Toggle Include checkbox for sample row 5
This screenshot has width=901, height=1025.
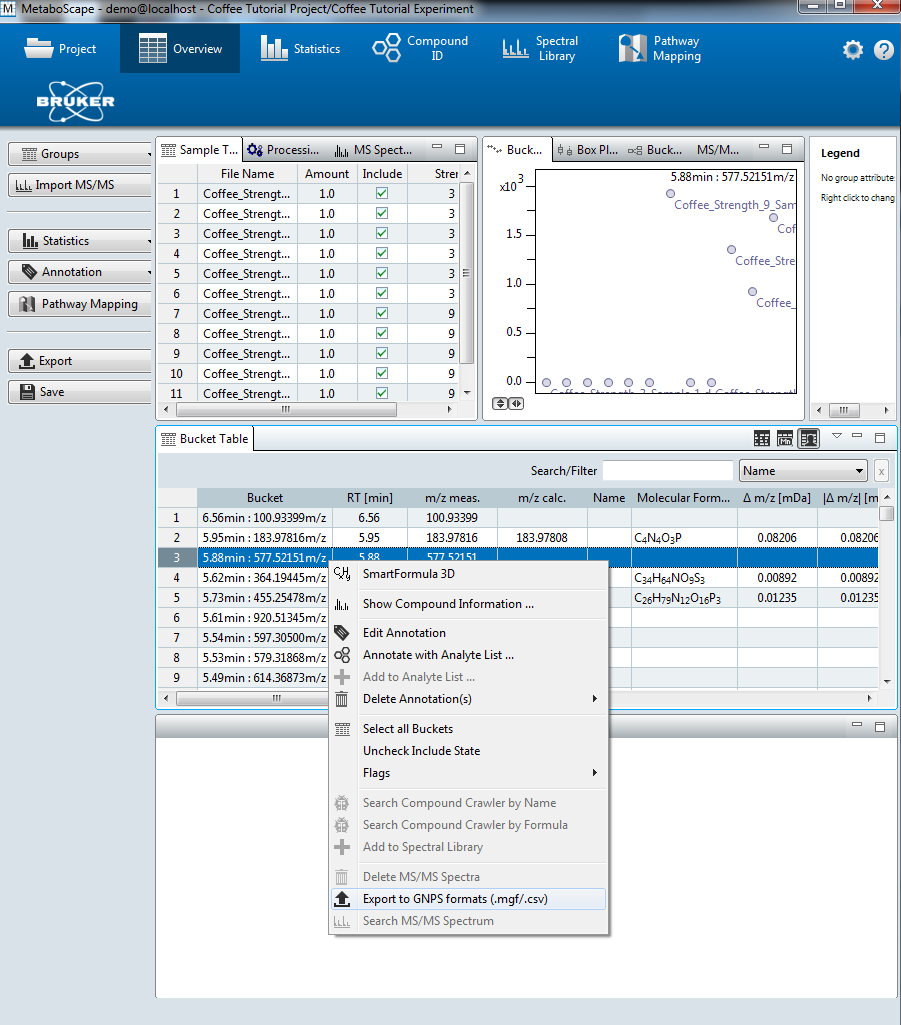click(382, 273)
